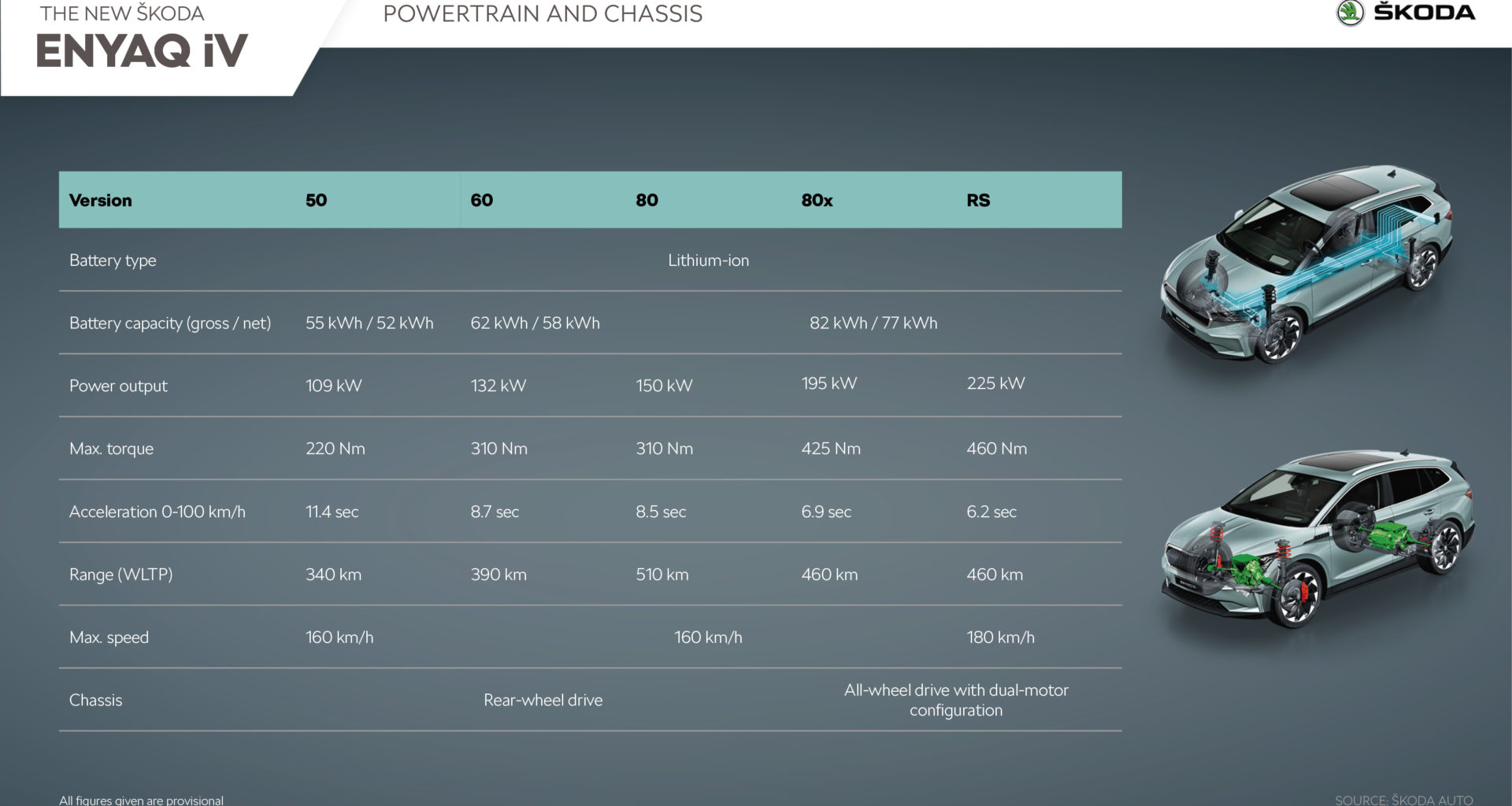The height and width of the screenshot is (806, 1512).
Task: Click the '180 km/h' max speed value
Action: [x=1000, y=638]
